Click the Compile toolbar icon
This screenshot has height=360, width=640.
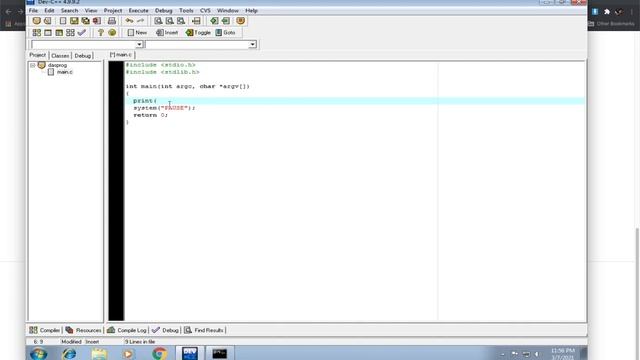[36, 33]
